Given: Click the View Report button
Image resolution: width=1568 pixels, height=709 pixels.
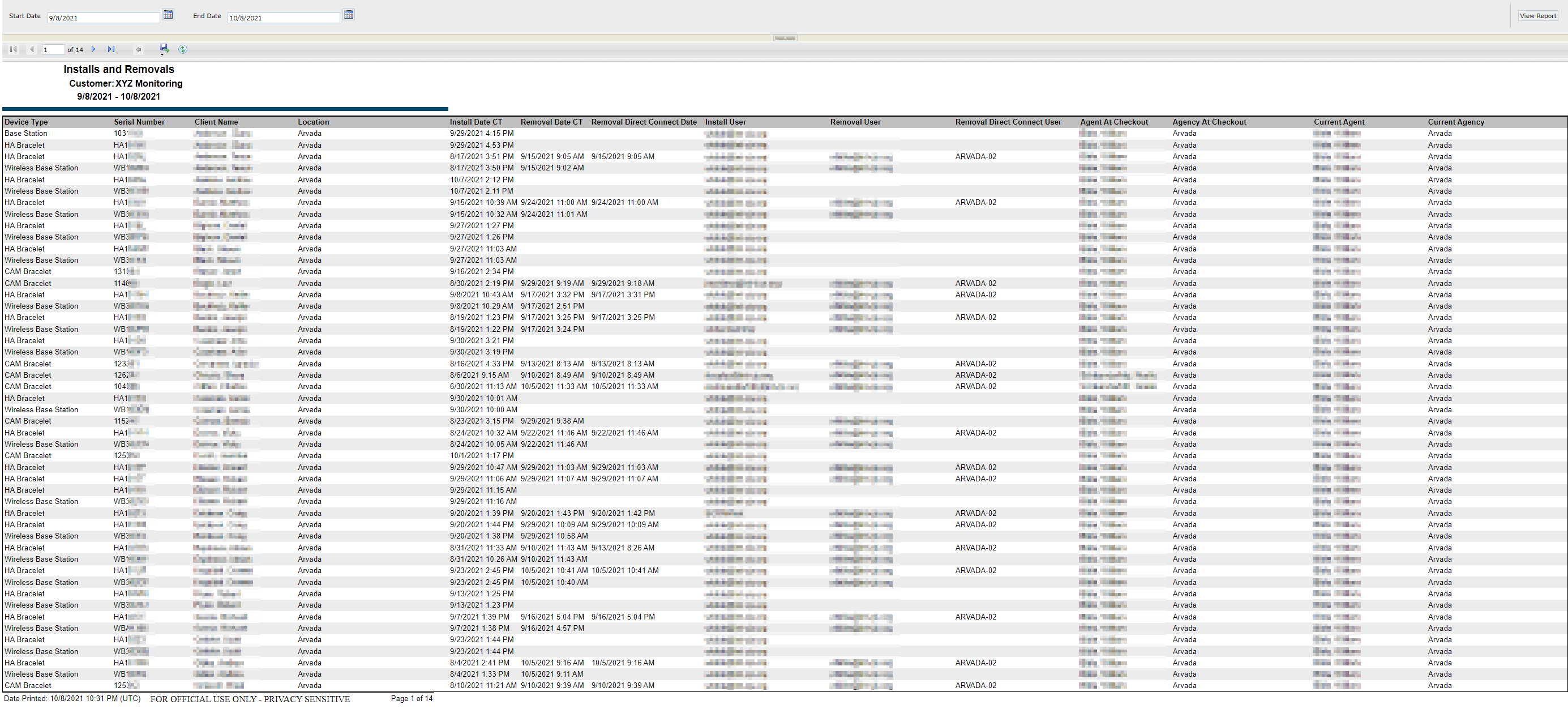Looking at the screenshot, I should click(1537, 16).
